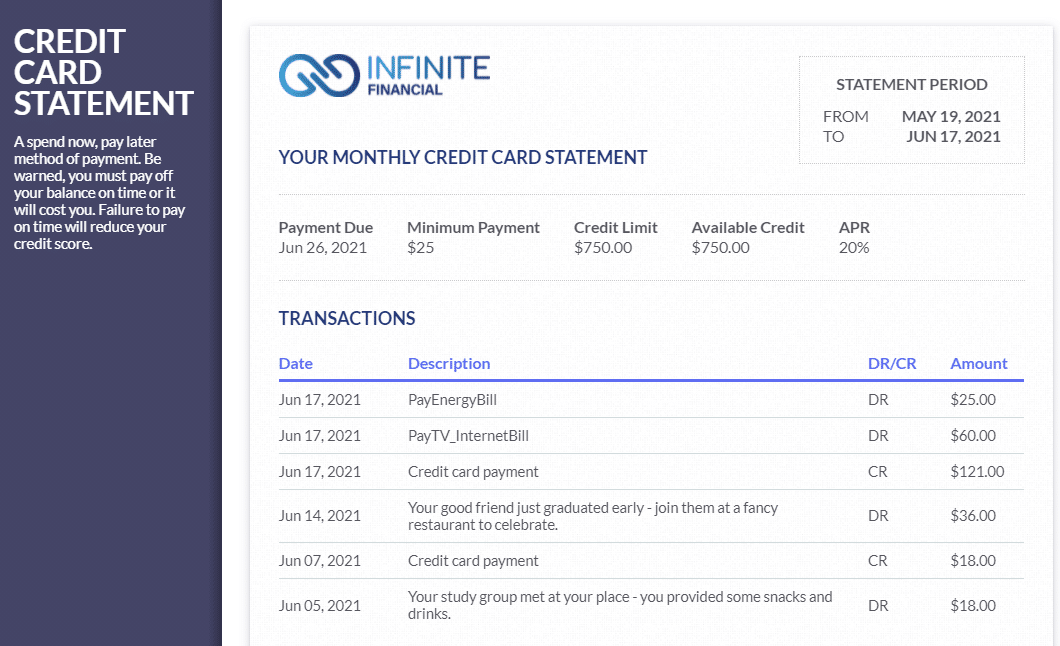The height and width of the screenshot is (646, 1060).
Task: Click the 'Description' column header
Action: point(449,364)
